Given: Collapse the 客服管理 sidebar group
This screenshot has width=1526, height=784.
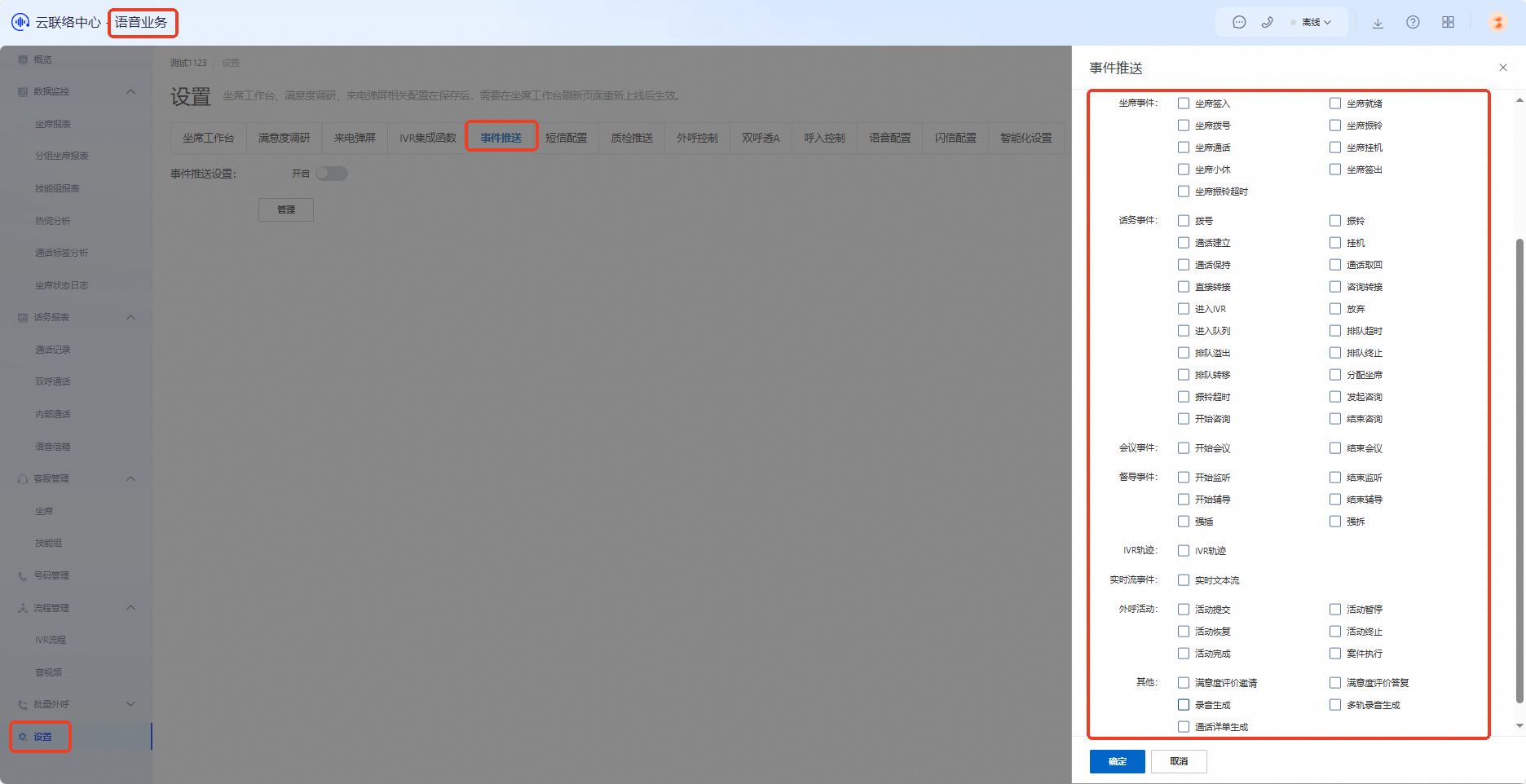Looking at the screenshot, I should pyautogui.click(x=130, y=478).
